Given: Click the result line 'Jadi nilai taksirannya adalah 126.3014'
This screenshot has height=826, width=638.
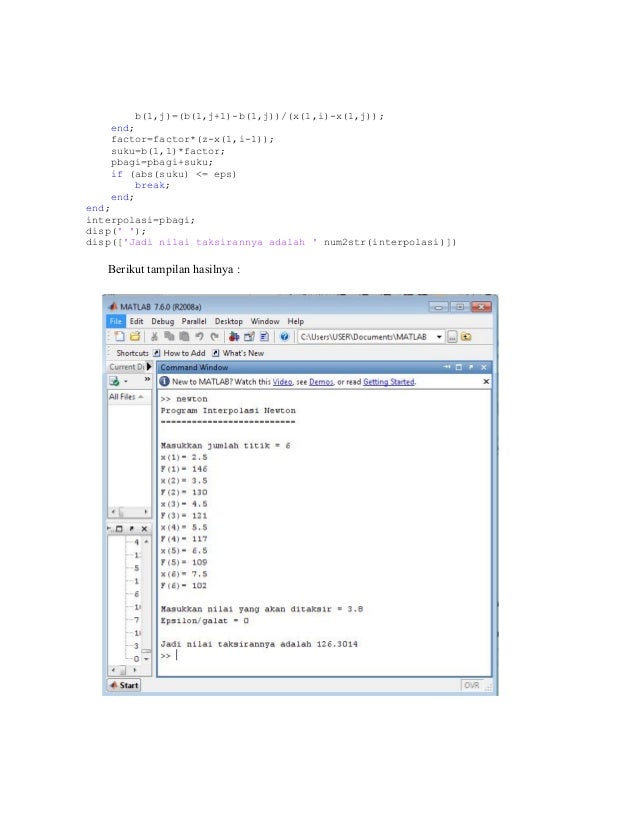Looking at the screenshot, I should 259,644.
